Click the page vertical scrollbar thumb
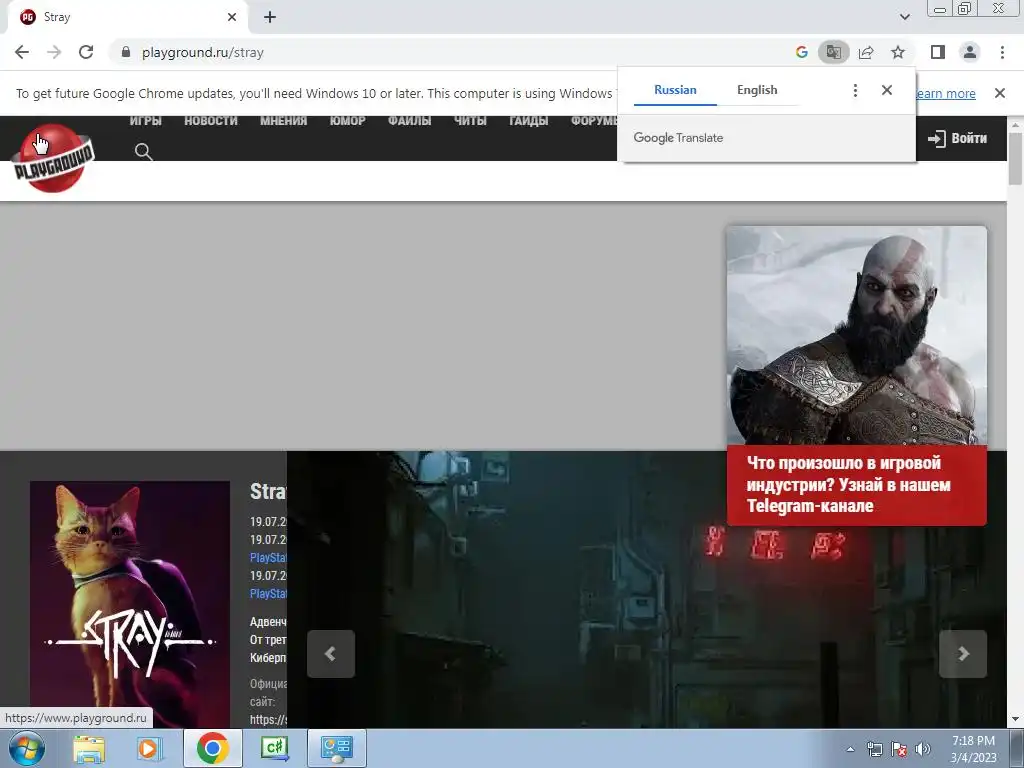The height and width of the screenshot is (768, 1024). click(1015, 159)
